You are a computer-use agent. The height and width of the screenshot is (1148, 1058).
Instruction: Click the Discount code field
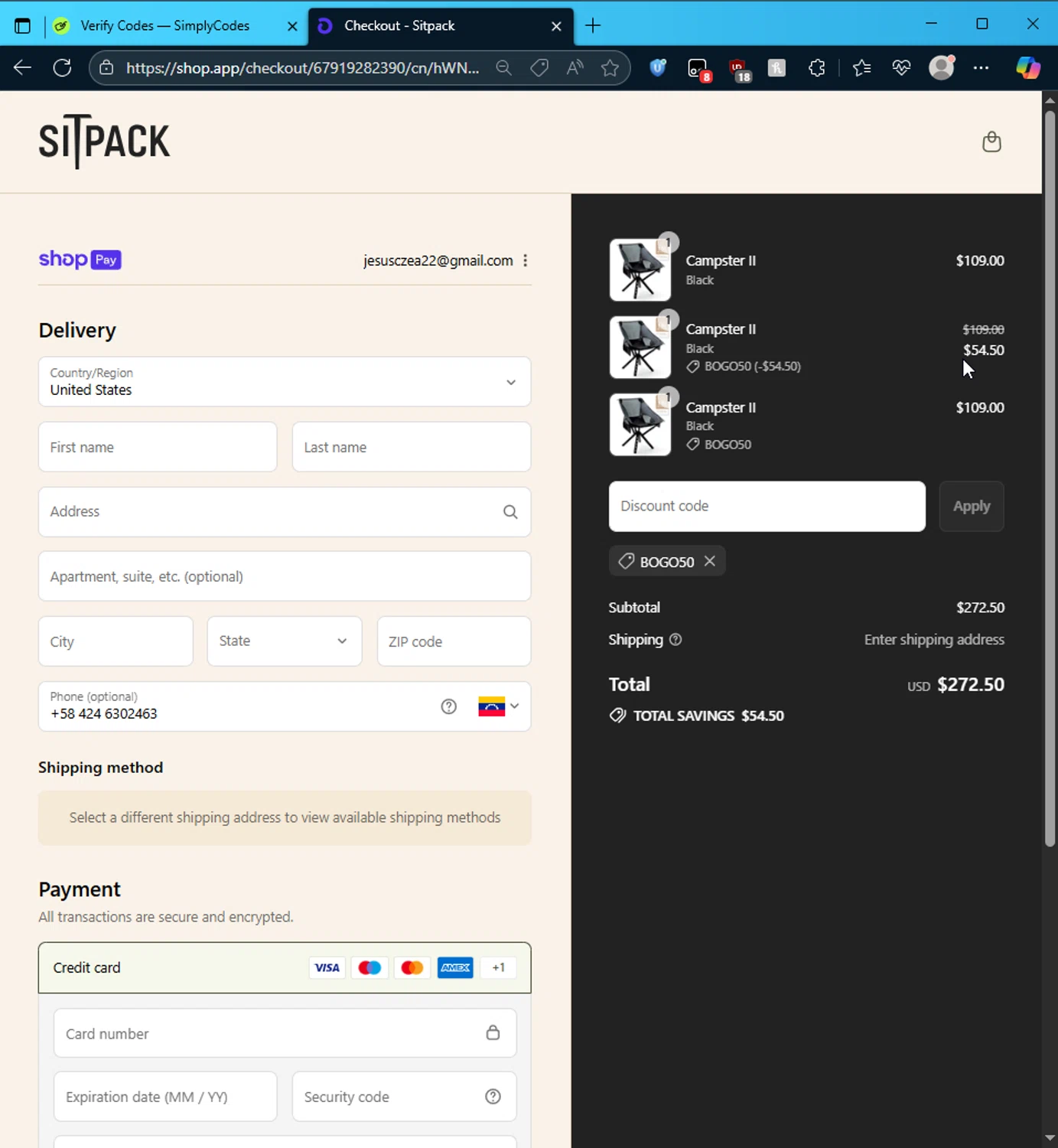point(767,507)
